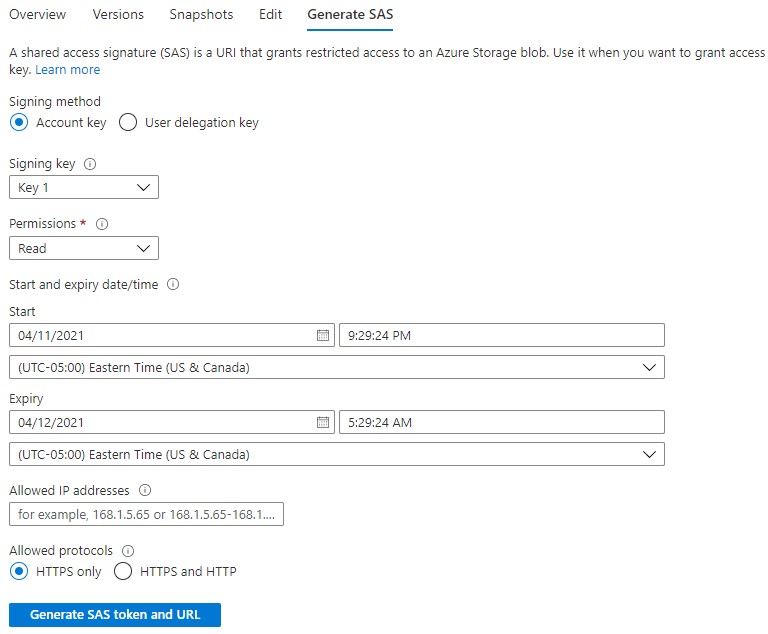
Task: Open the Start date calendar picker icon
Action: 323,335
